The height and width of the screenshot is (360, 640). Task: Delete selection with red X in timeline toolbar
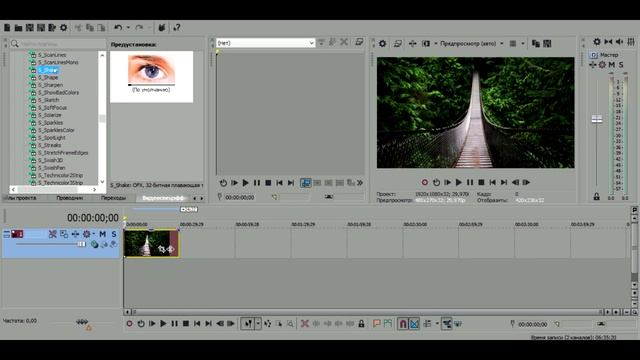304,324
